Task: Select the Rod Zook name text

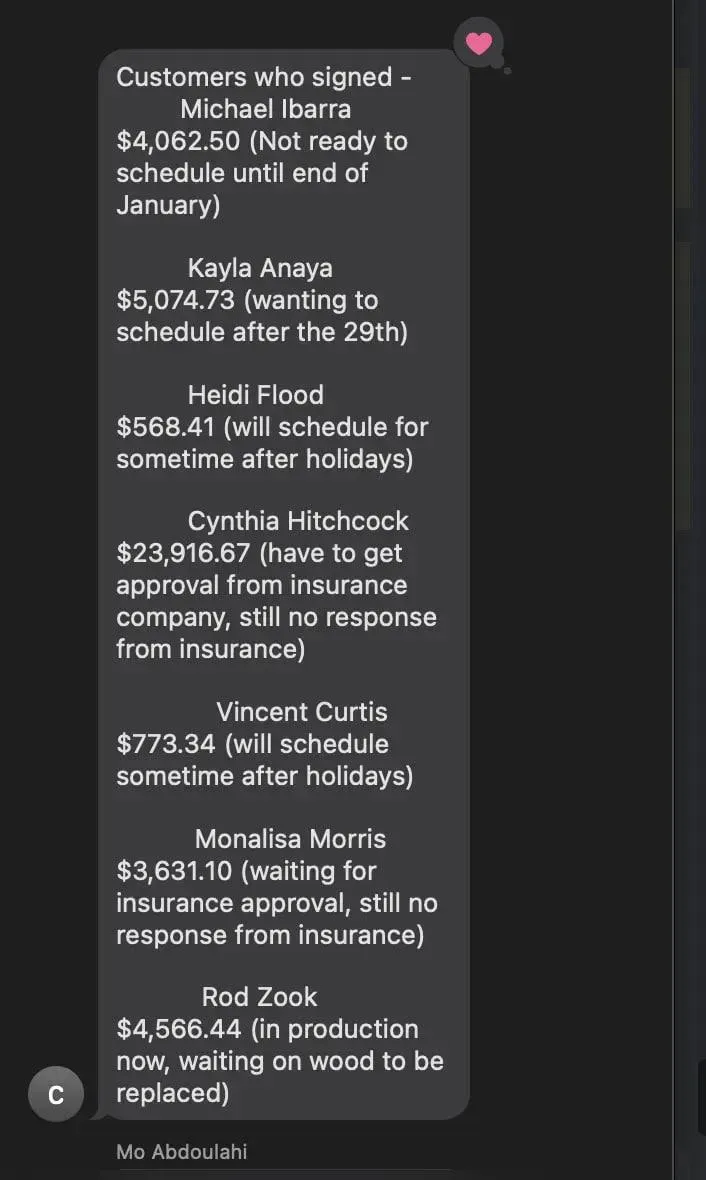Action: tap(260, 996)
